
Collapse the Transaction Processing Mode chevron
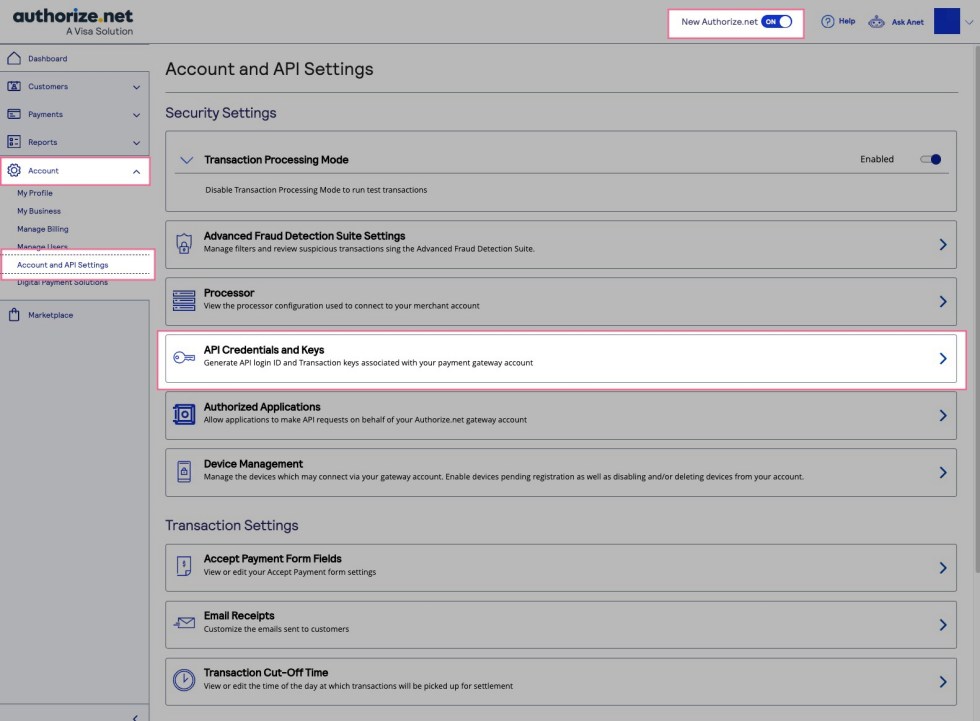[185, 159]
